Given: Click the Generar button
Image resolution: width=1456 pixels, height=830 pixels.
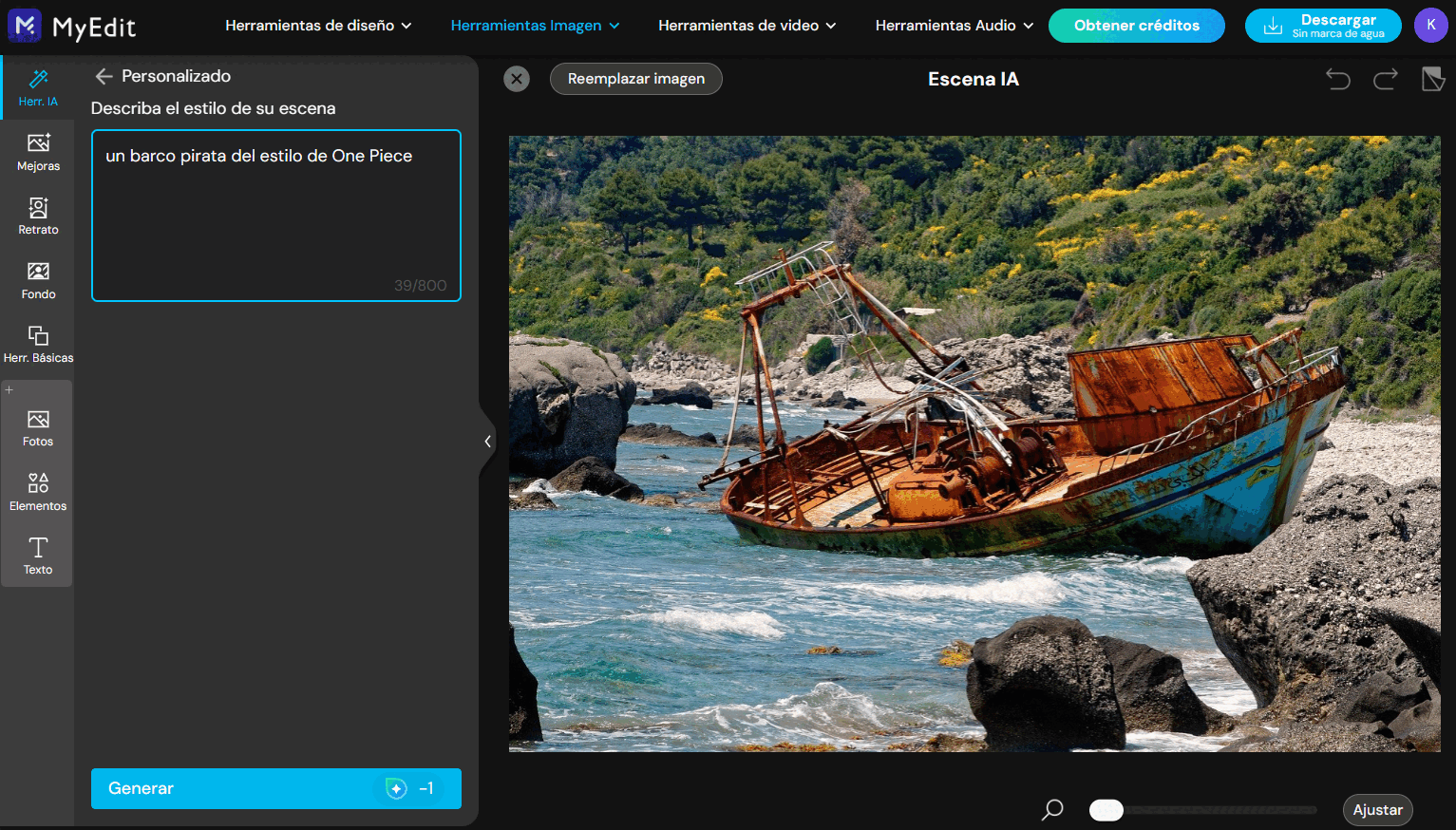Looking at the screenshot, I should tap(276, 788).
